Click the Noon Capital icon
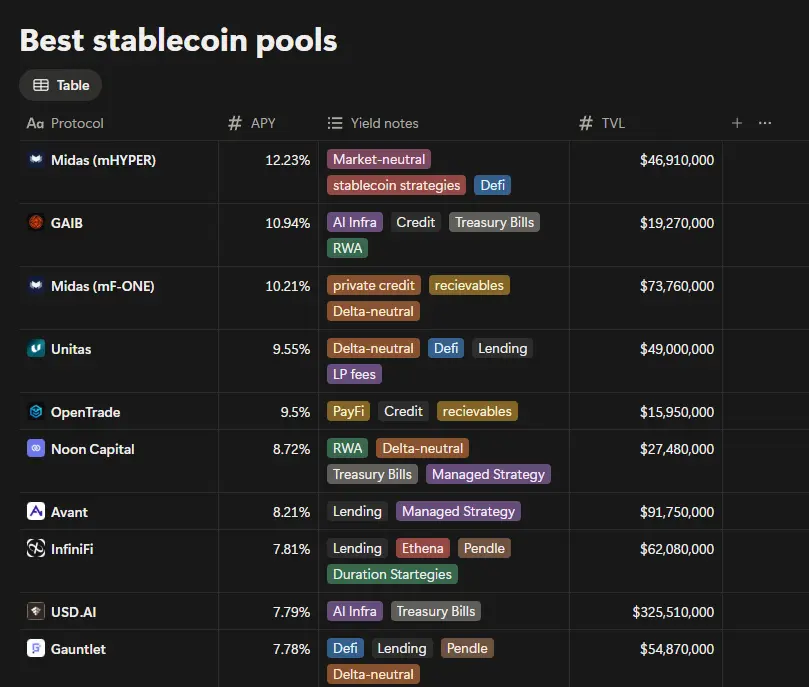Image resolution: width=809 pixels, height=687 pixels. (36, 448)
